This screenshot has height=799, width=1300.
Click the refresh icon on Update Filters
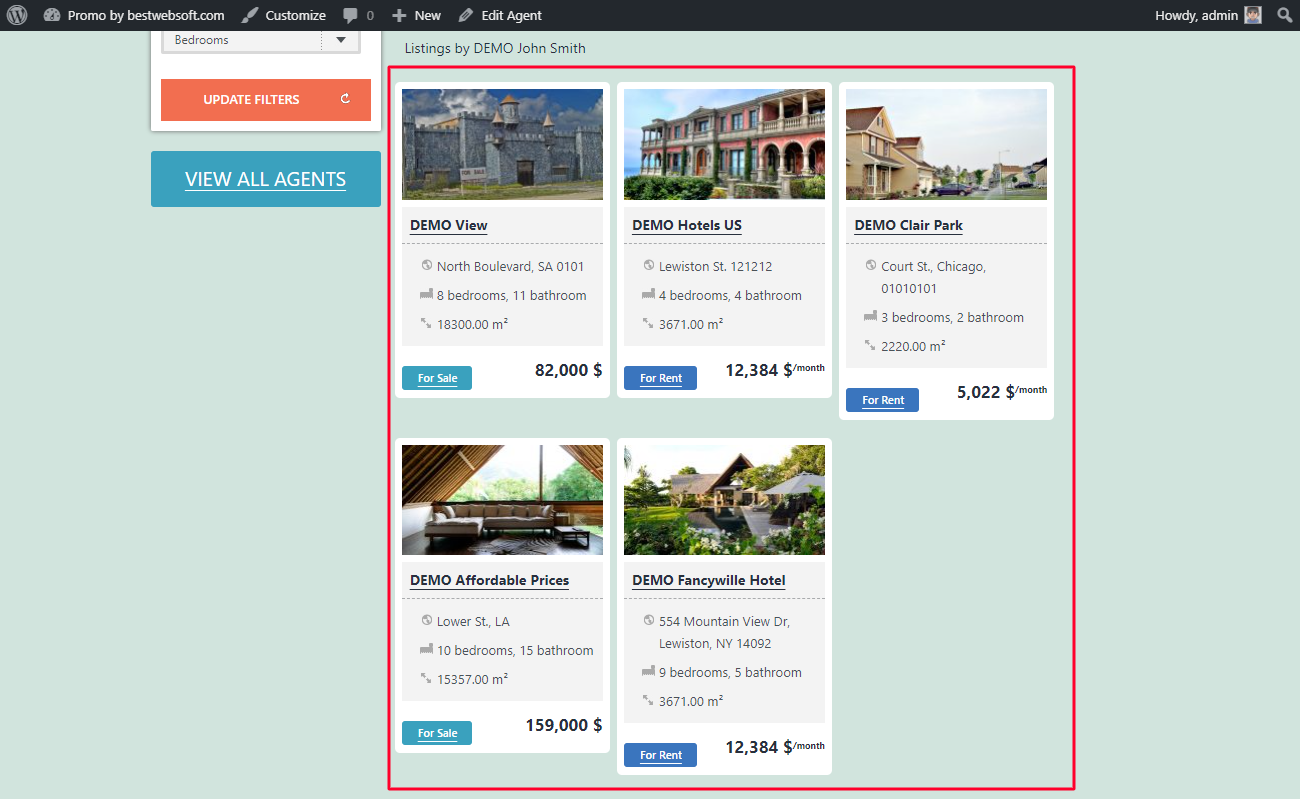(345, 99)
